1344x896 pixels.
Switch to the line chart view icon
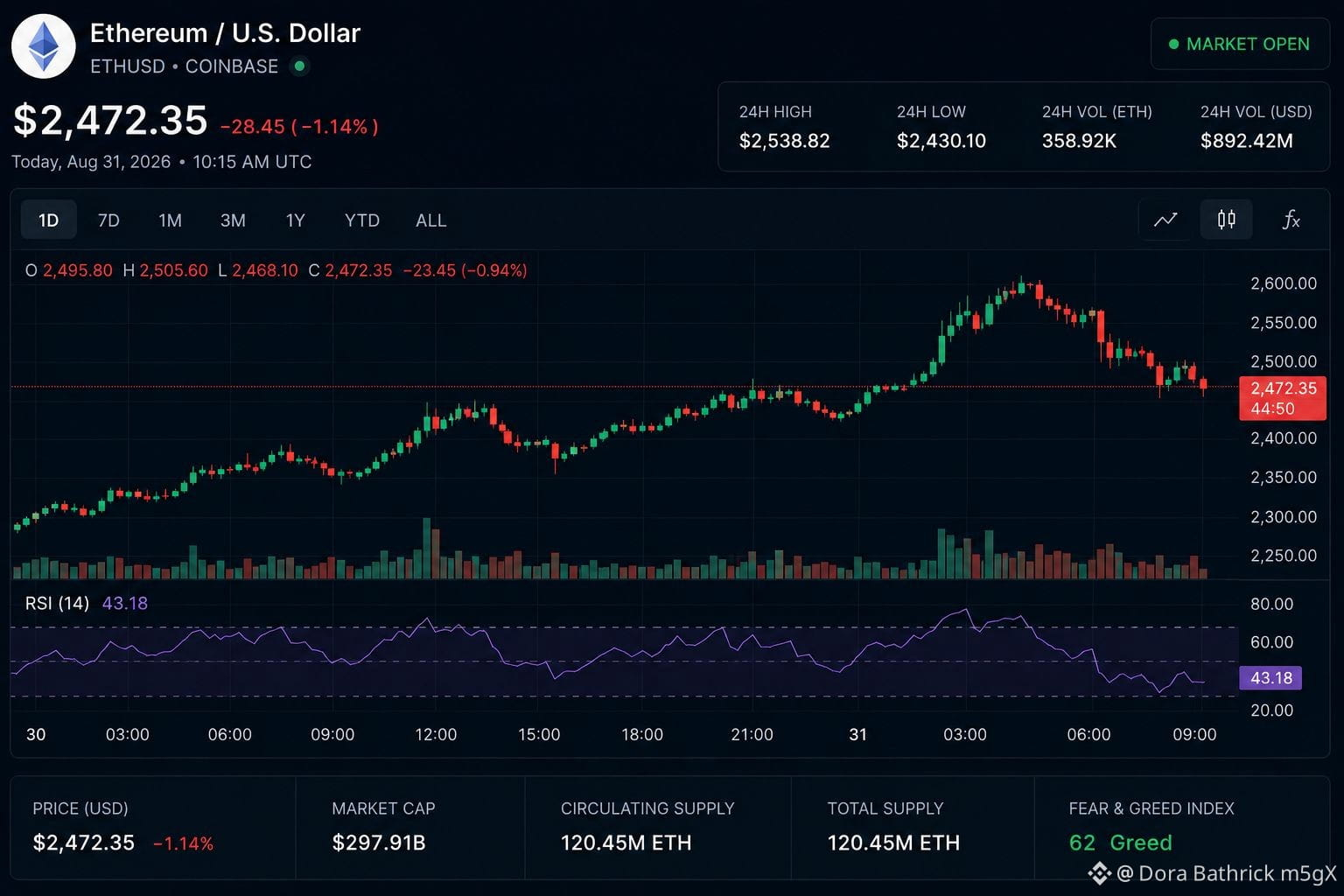(x=1165, y=220)
